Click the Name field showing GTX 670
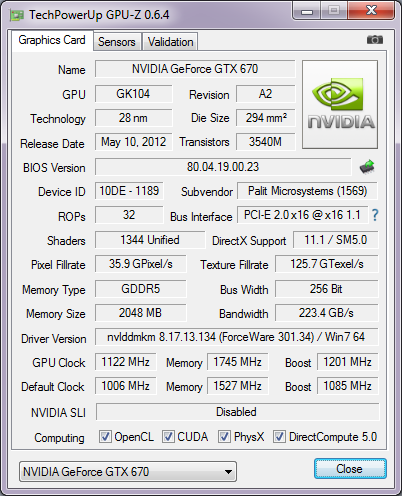Image resolution: width=402 pixels, height=496 pixels. click(195, 69)
